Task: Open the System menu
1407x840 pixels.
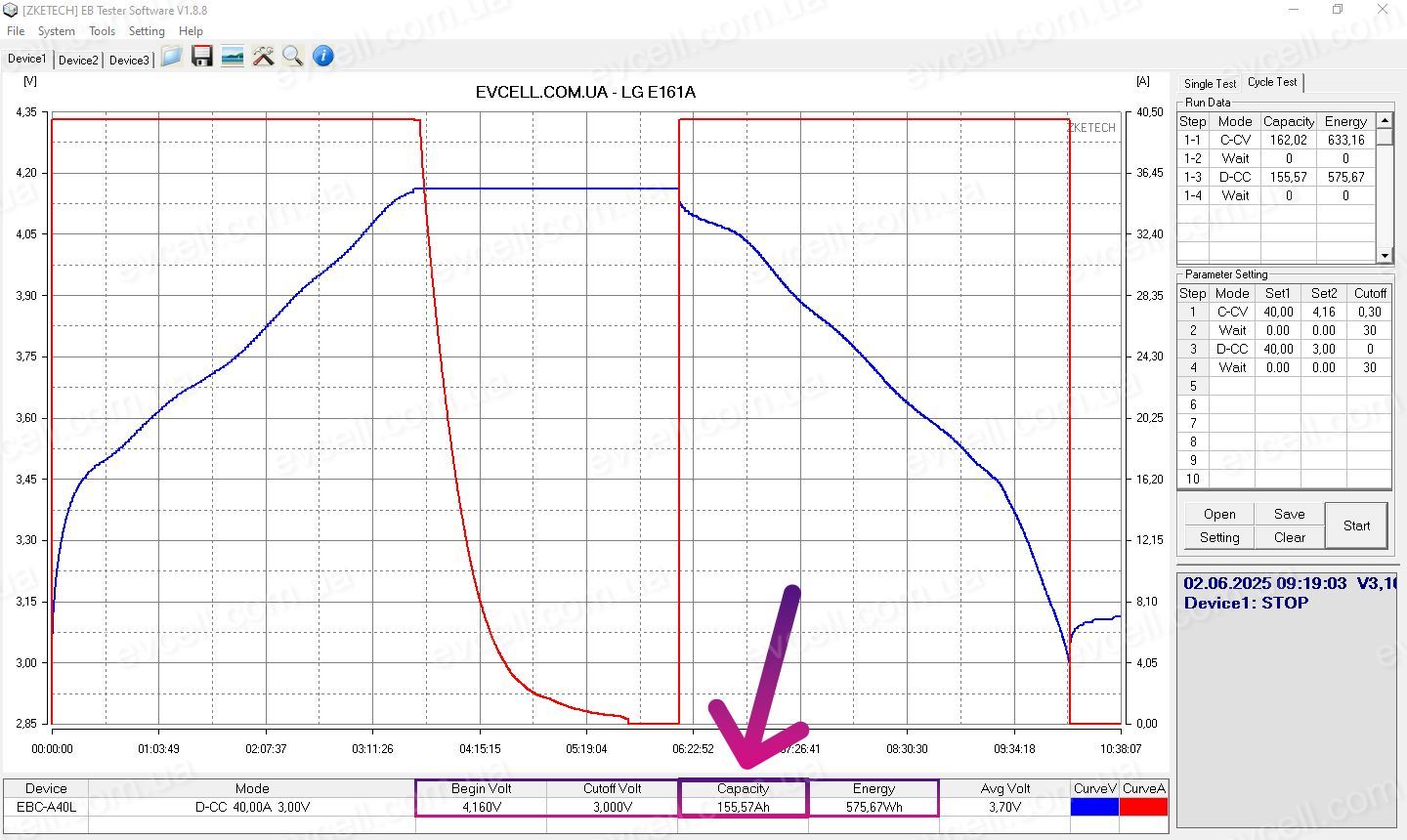Action: tap(57, 31)
